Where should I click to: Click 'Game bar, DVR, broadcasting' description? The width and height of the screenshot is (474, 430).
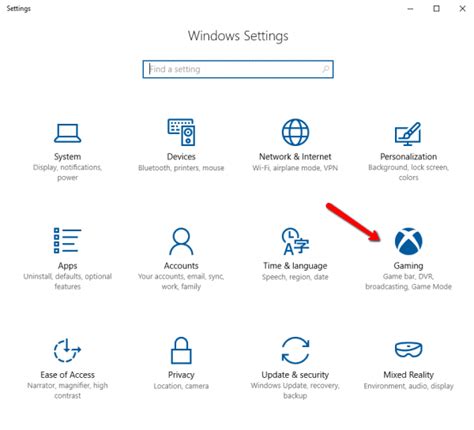[x=408, y=281]
